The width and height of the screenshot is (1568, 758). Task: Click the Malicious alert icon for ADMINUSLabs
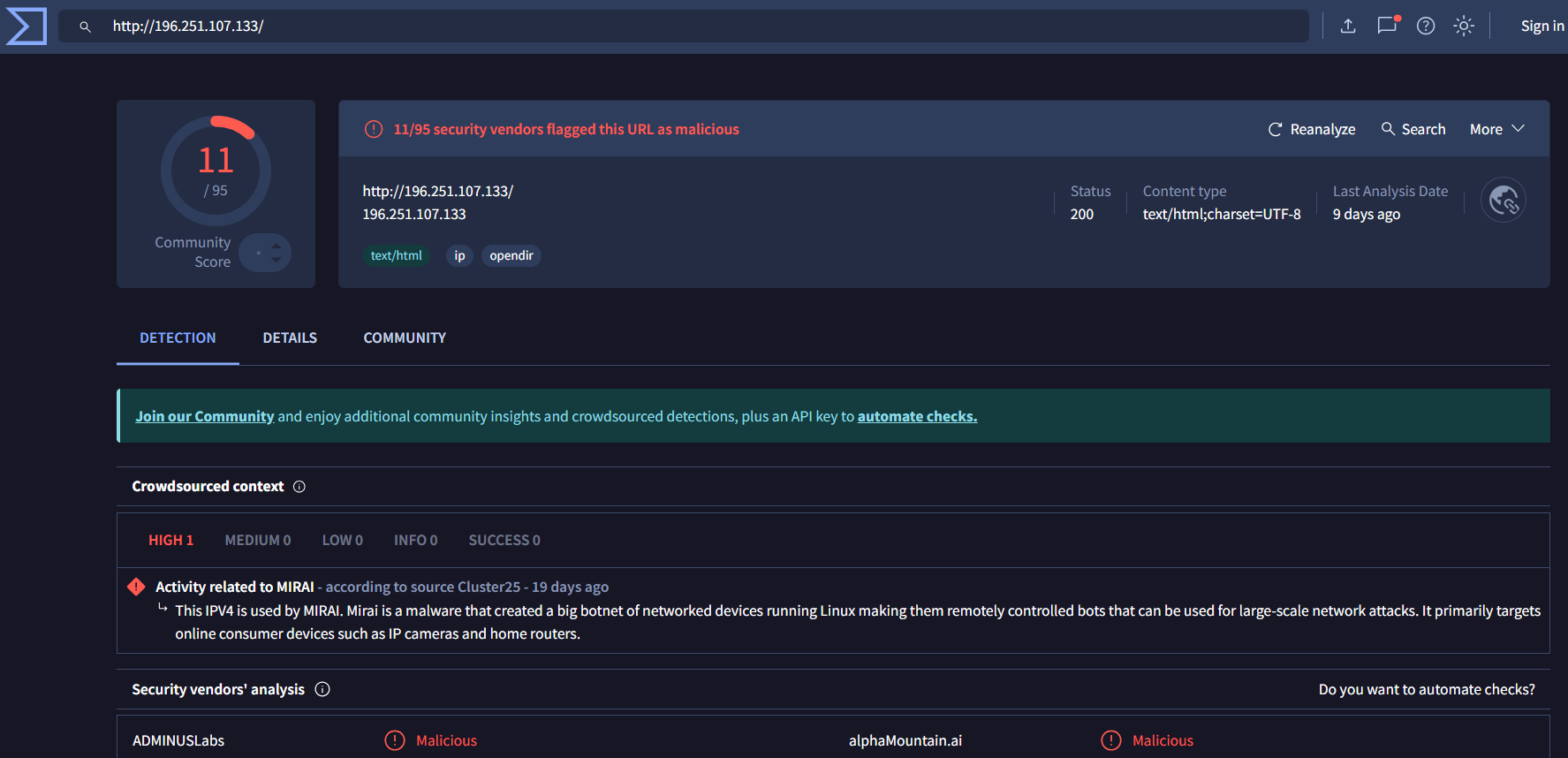coord(395,740)
